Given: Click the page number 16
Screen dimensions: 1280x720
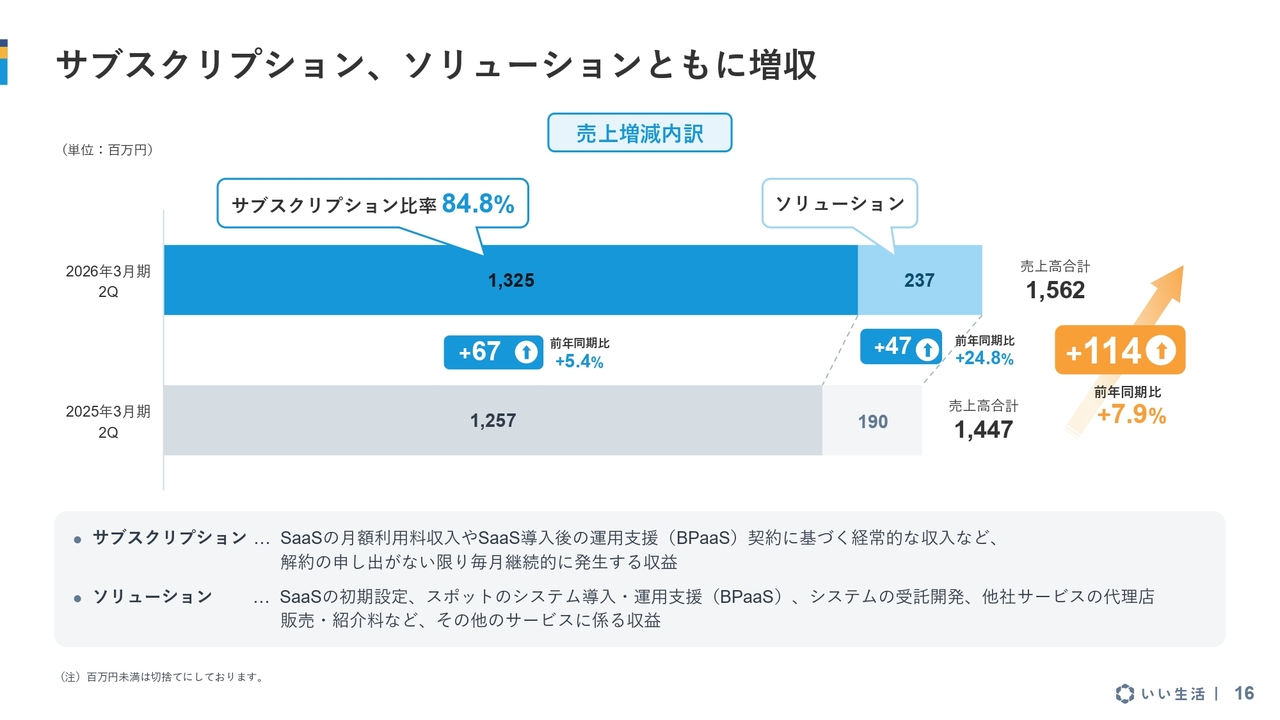Looking at the screenshot, I should pyautogui.click(x=1244, y=693).
